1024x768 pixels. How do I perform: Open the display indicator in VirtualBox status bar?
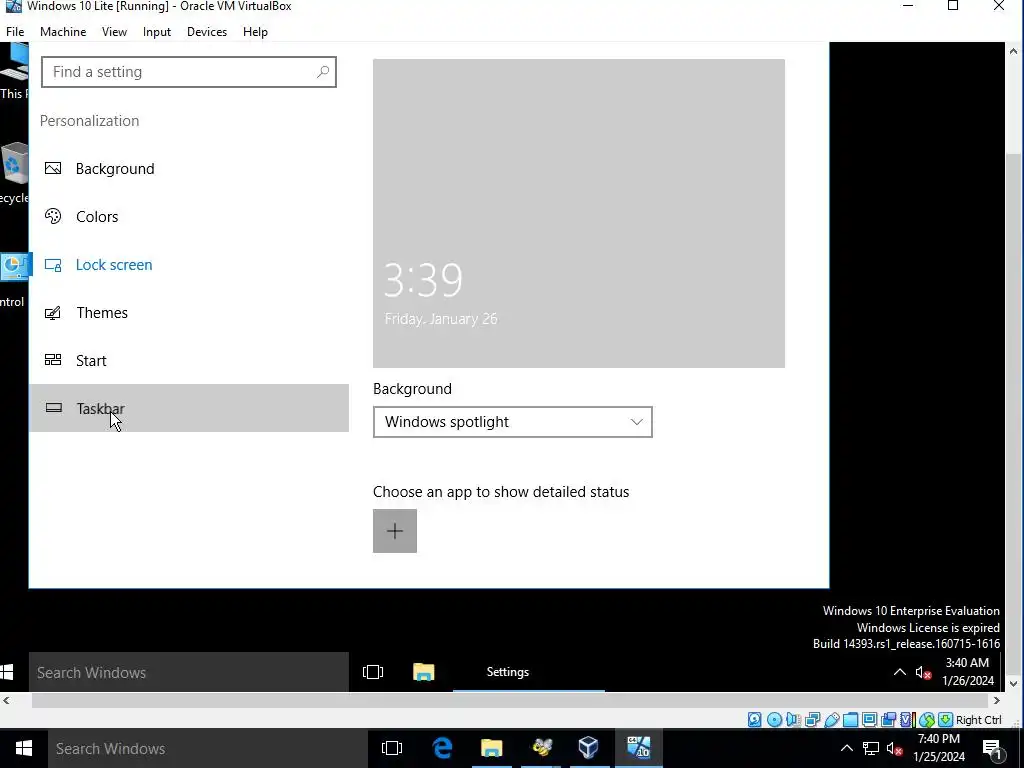(x=869, y=720)
